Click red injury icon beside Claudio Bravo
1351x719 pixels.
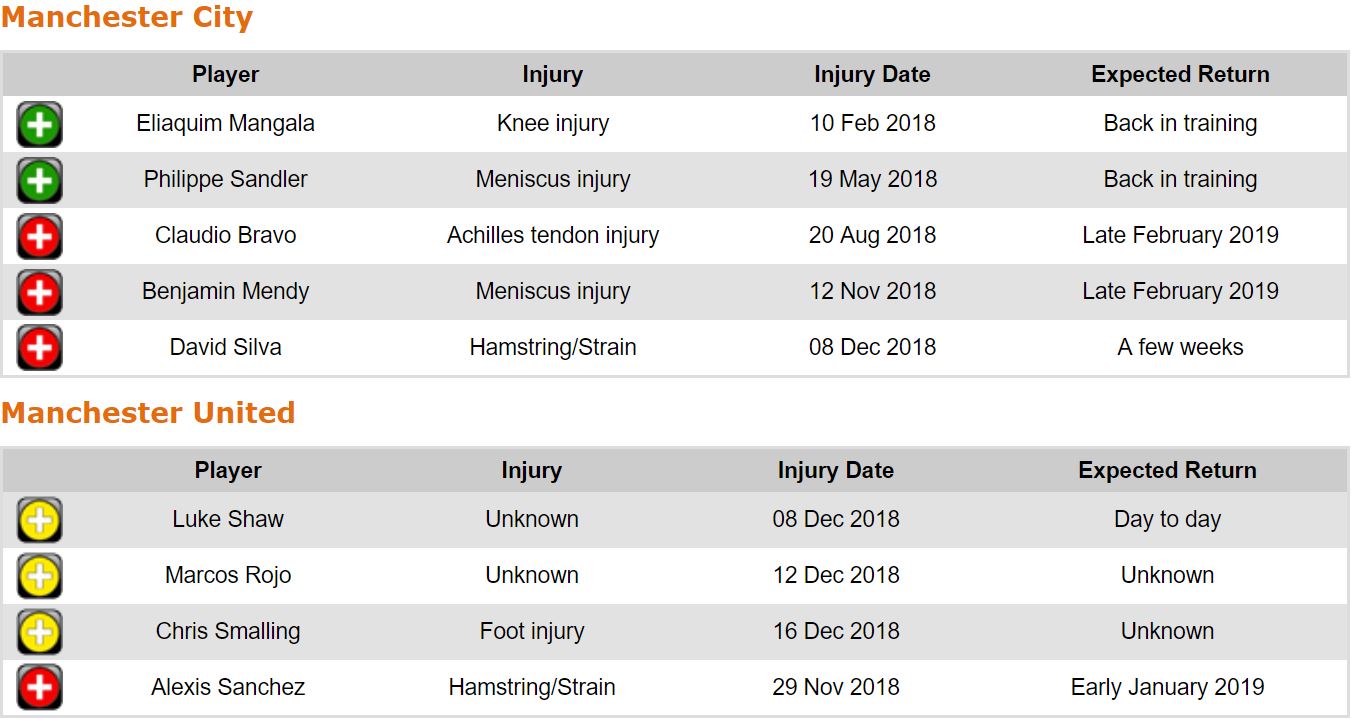click(x=39, y=237)
